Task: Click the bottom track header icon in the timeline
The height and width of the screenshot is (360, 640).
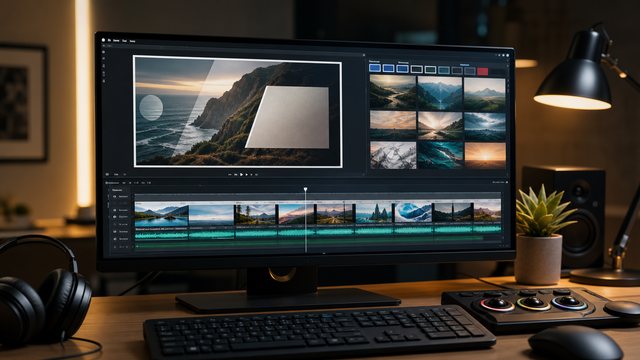Action: pos(115,247)
